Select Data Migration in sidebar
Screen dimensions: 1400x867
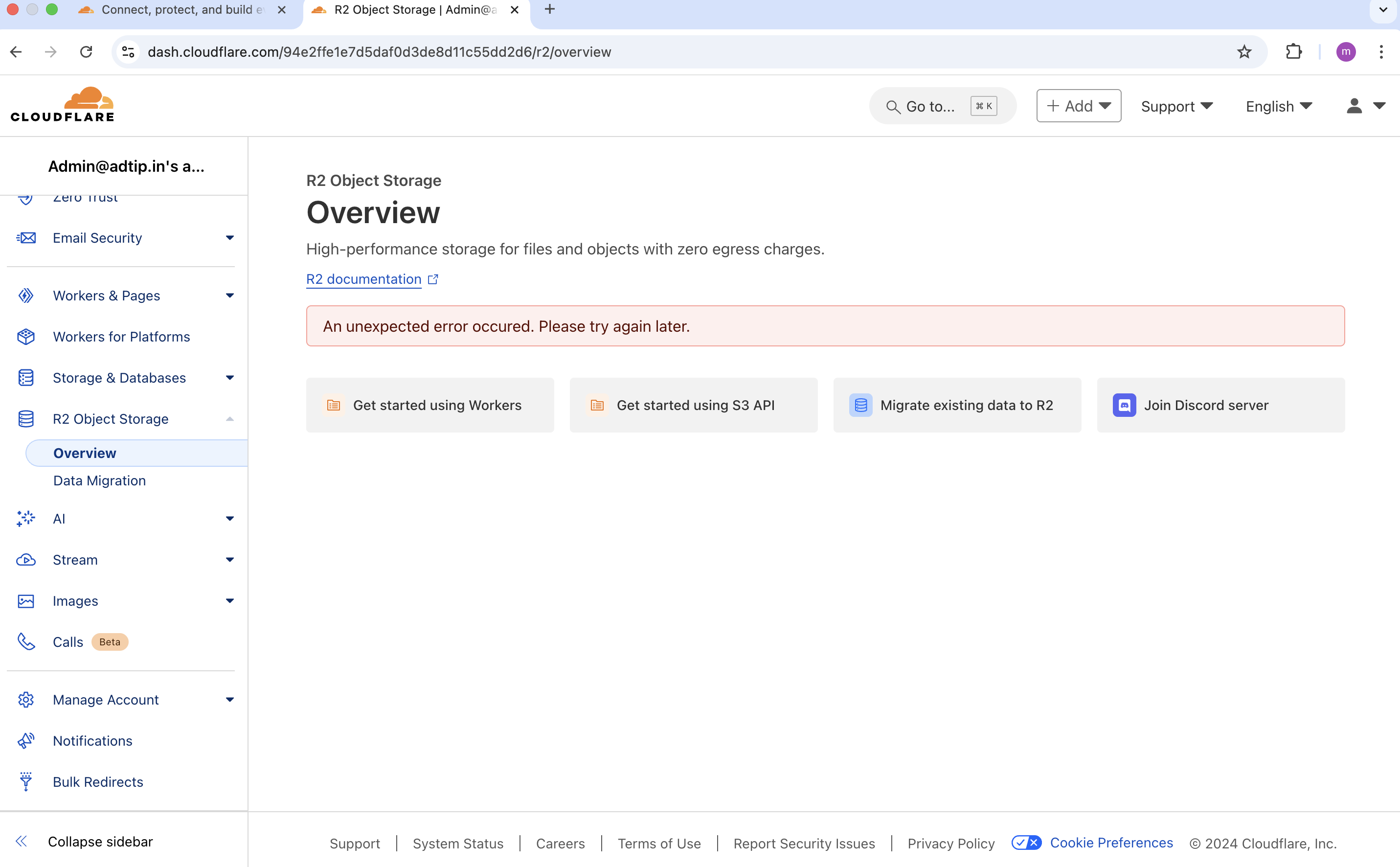[99, 480]
